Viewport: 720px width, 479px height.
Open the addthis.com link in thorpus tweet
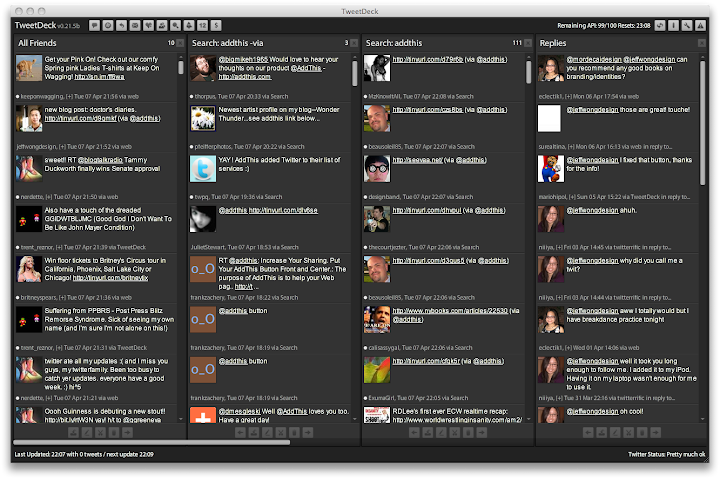245,77
